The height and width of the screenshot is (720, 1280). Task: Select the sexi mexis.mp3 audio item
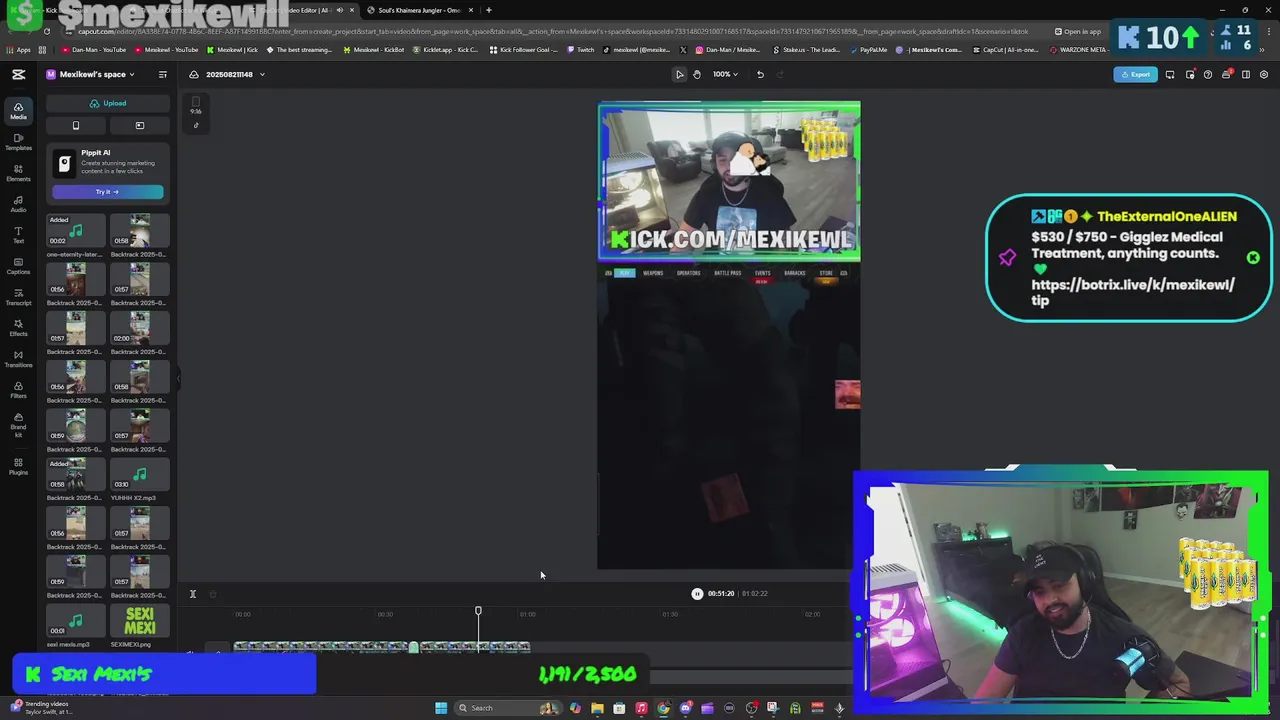pos(76,621)
